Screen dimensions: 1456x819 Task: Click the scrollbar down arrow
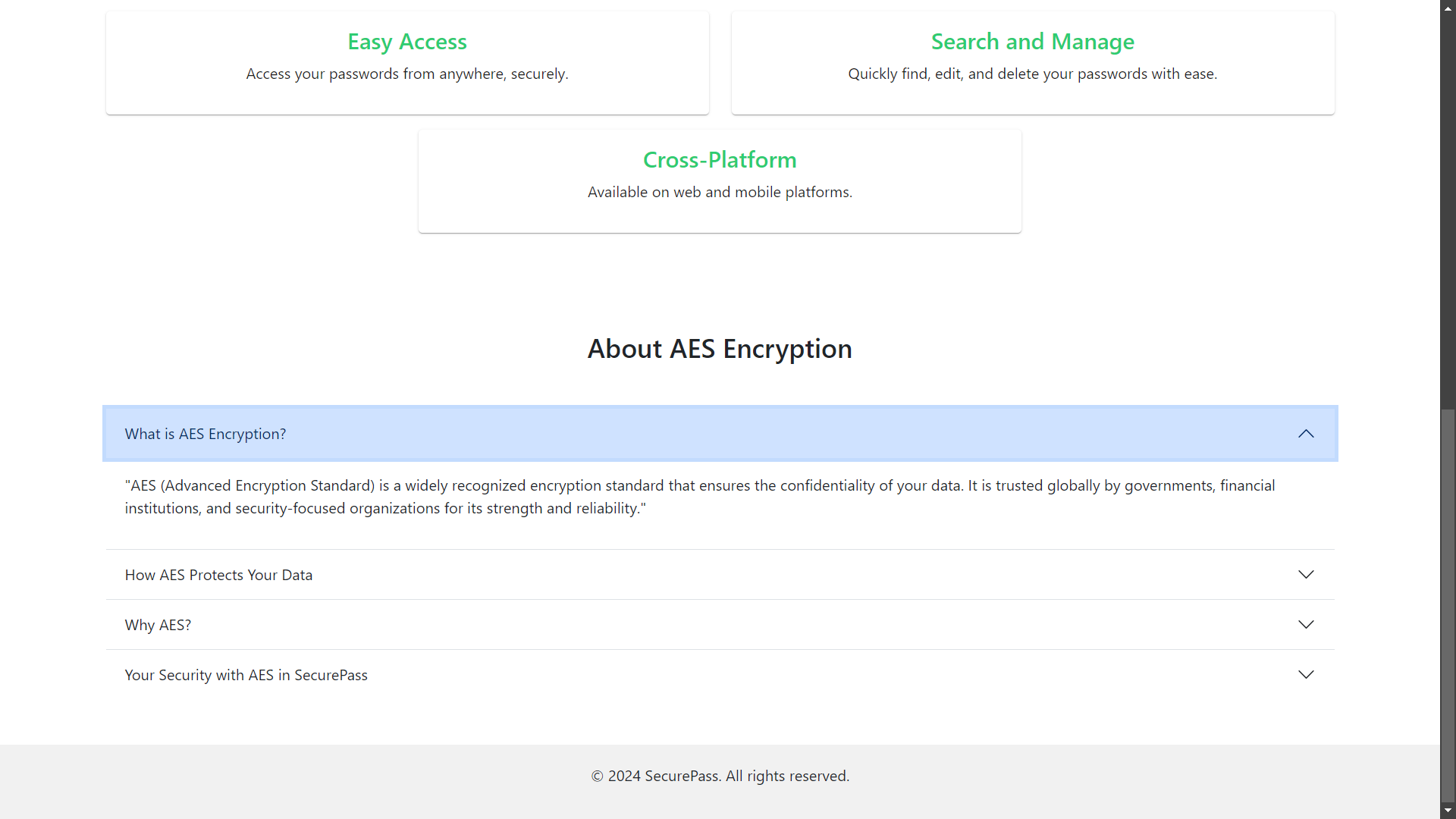coord(1447,810)
